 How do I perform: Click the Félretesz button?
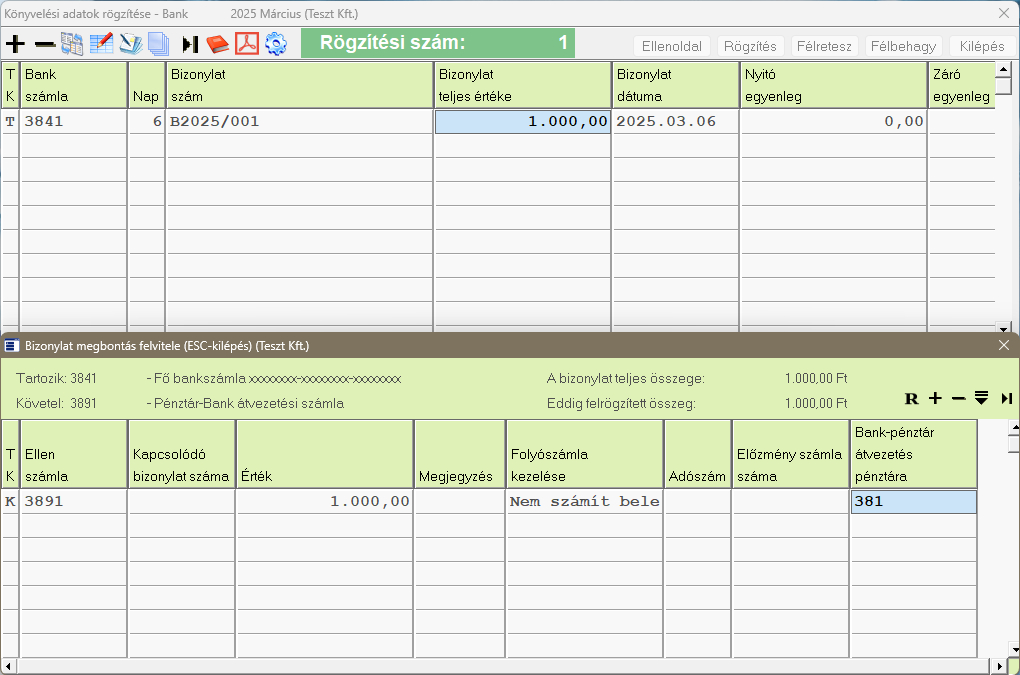[824, 46]
